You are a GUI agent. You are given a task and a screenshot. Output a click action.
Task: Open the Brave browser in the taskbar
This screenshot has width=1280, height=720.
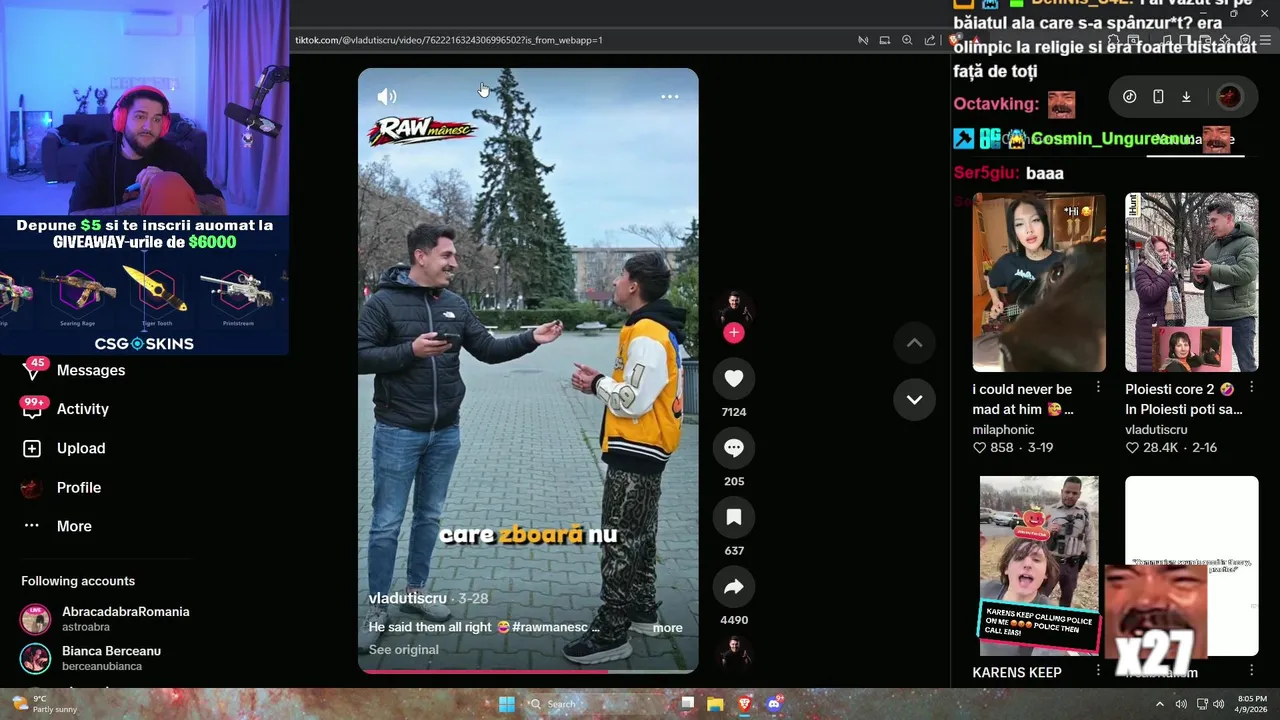[744, 704]
